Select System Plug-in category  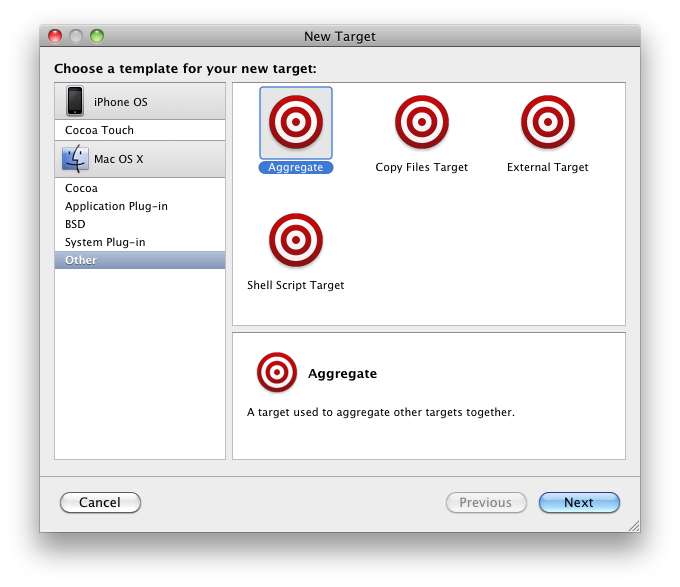(x=105, y=242)
